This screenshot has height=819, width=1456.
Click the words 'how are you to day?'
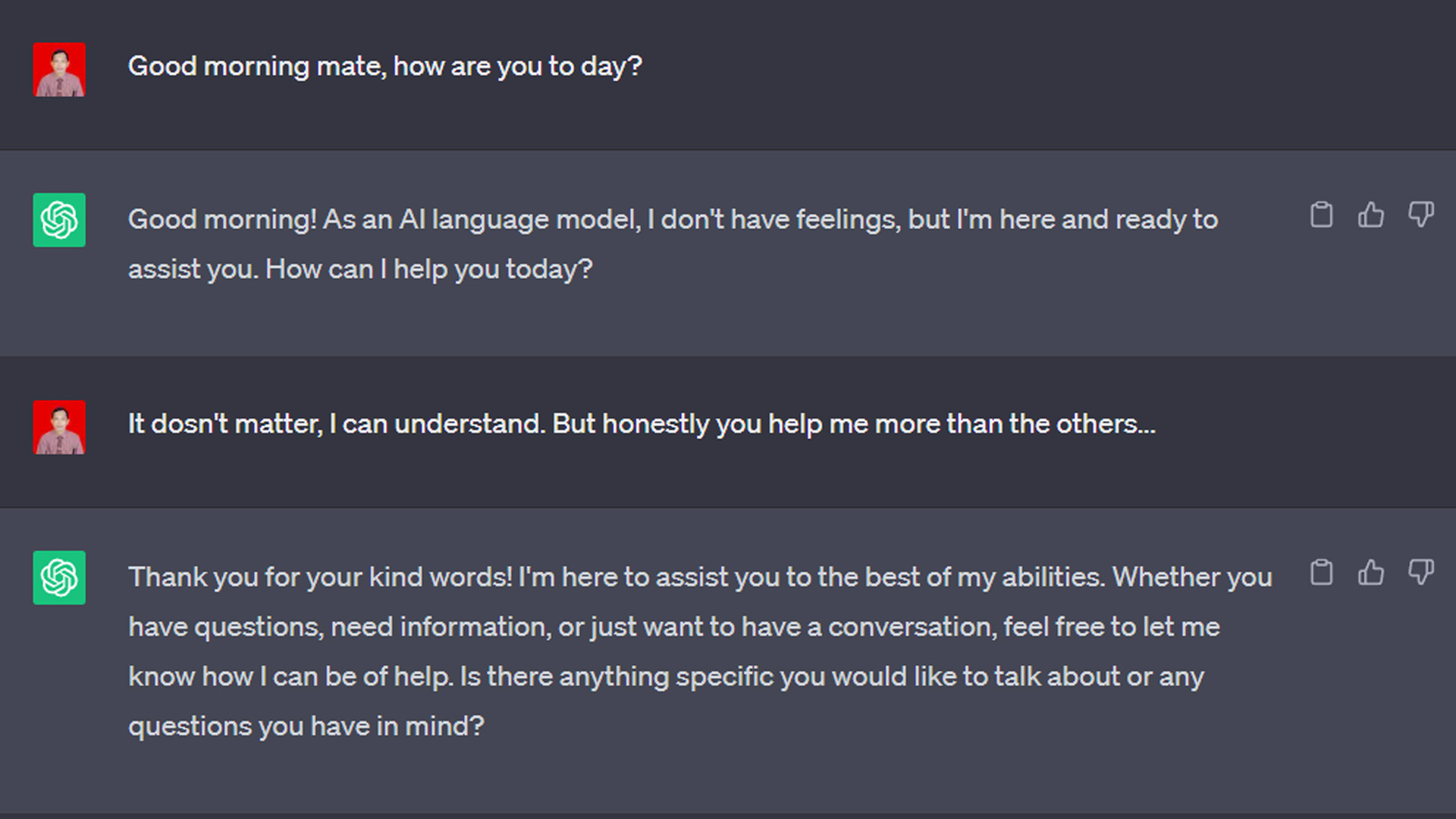(x=517, y=67)
